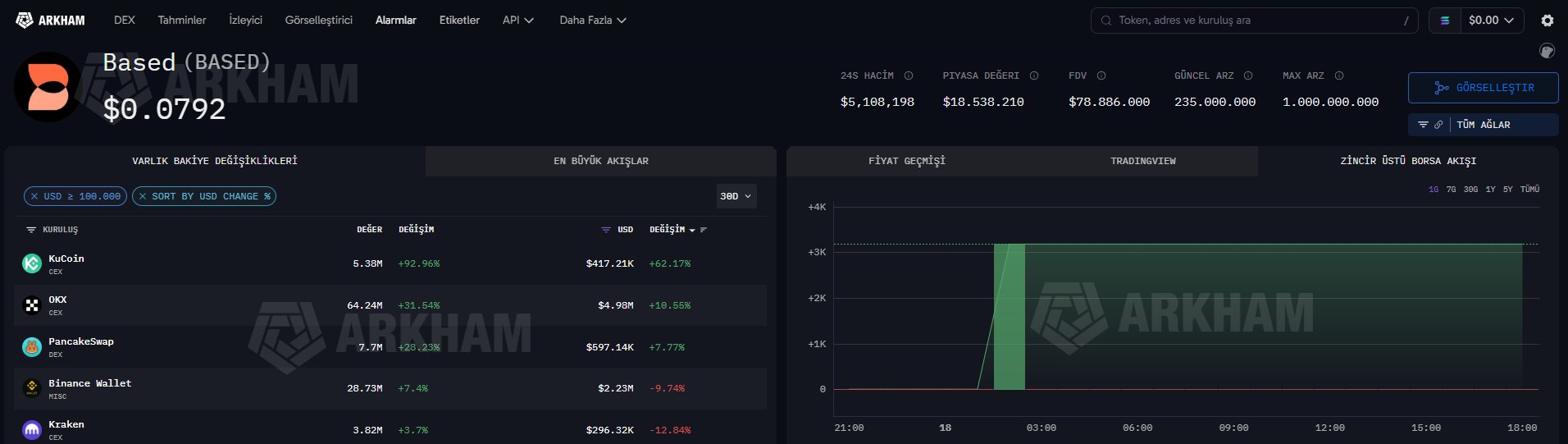1568x444 pixels.
Task: Switch to FİYAT GEÇMİŞİ tab
Action: coord(907,161)
